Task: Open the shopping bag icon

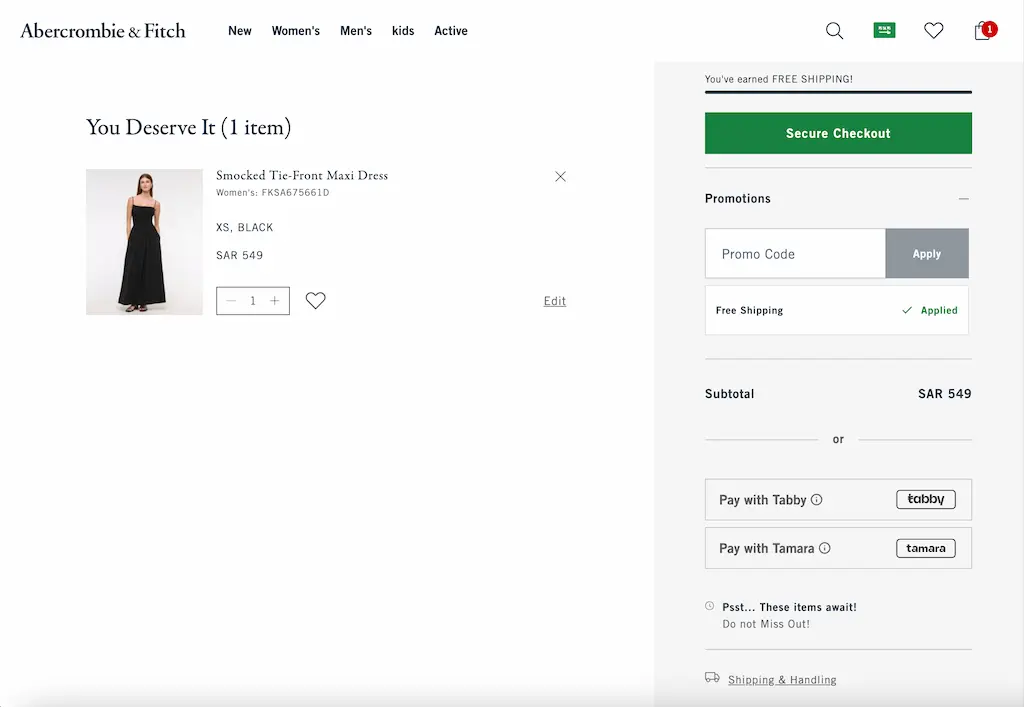Action: click(x=984, y=30)
